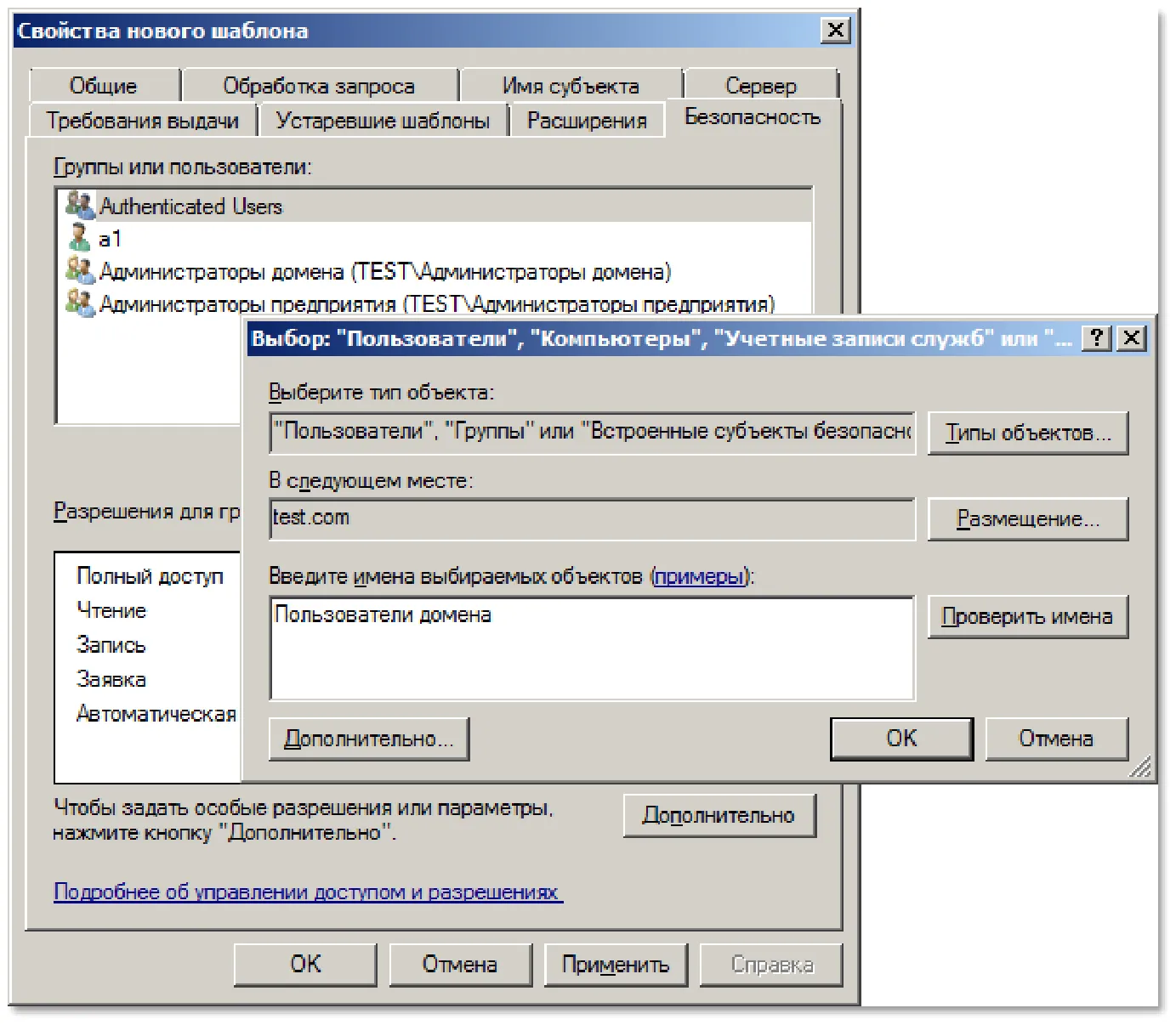Screen dimensions: 1176x1025
Task: Click the Чтение permission row
Action: click(111, 610)
